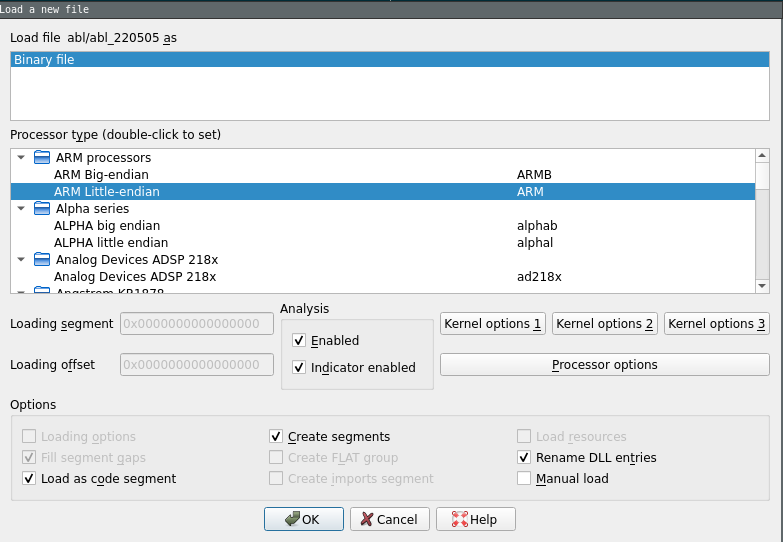Viewport: 783px width, 542px height.
Task: Collapse the Analog Devices ADSP 218x group
Action: (22, 260)
